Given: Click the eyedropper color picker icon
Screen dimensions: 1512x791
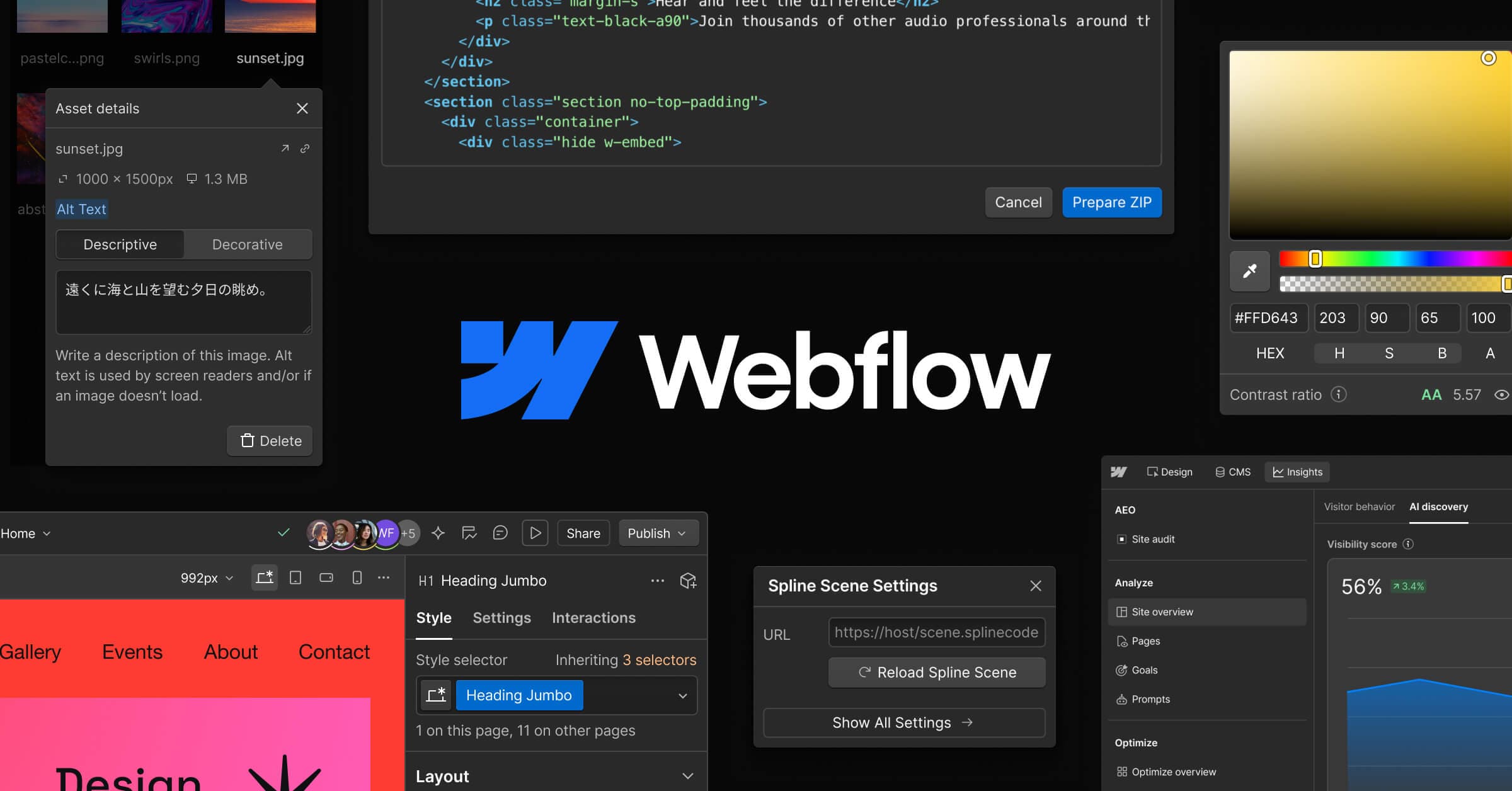Looking at the screenshot, I should point(1250,271).
